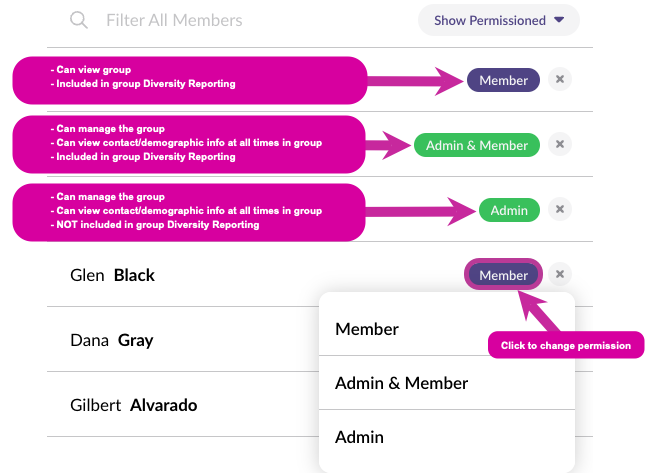
Task: Open the Show Permissioned dropdown
Action: (x=499, y=20)
